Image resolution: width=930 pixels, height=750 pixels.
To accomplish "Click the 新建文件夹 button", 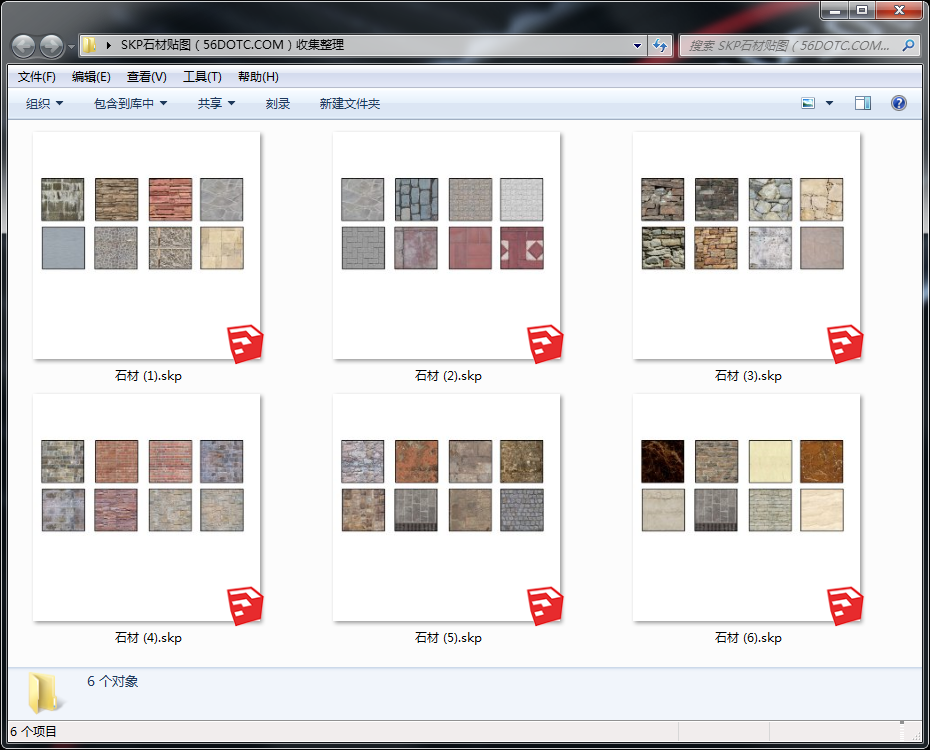I will click(349, 103).
